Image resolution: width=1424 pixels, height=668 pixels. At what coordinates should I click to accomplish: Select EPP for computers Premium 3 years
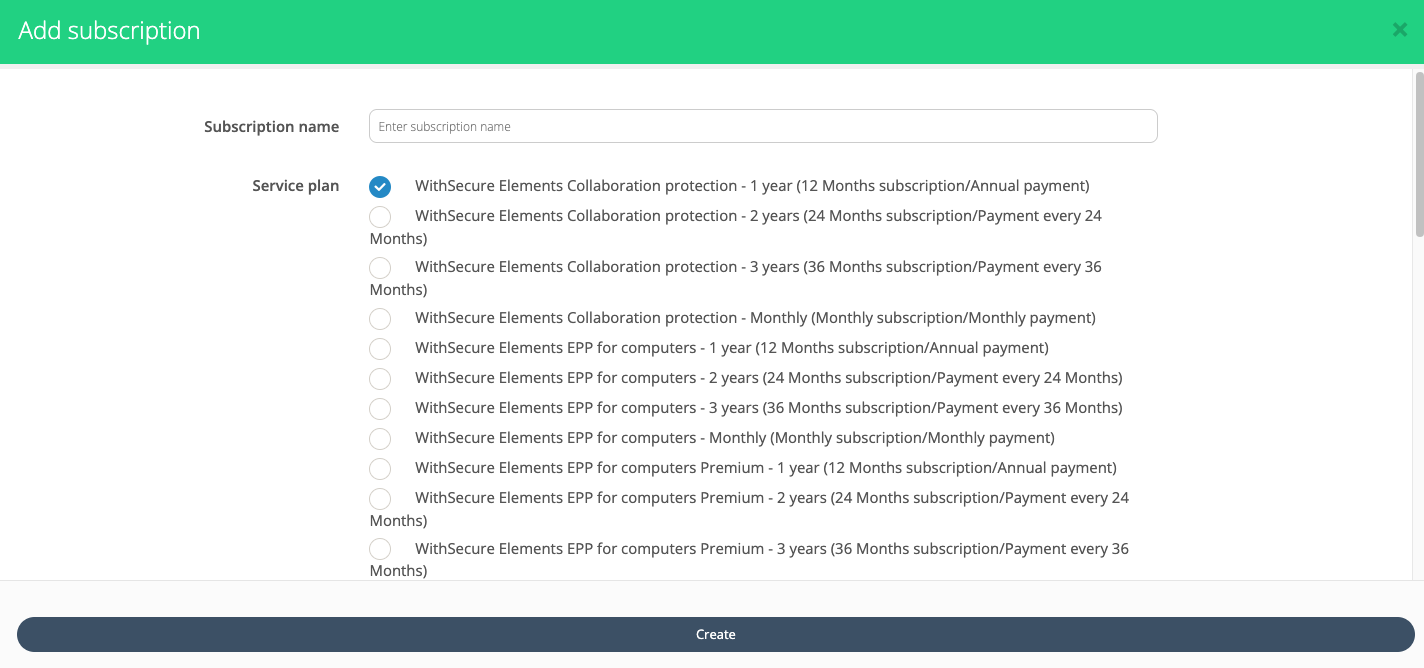tap(380, 549)
